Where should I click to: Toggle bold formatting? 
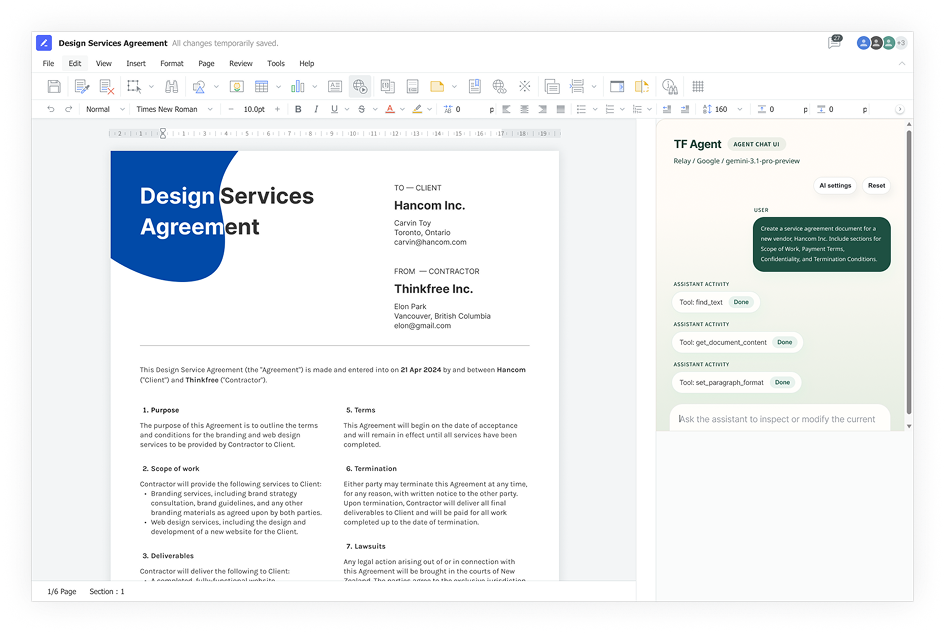(298, 109)
